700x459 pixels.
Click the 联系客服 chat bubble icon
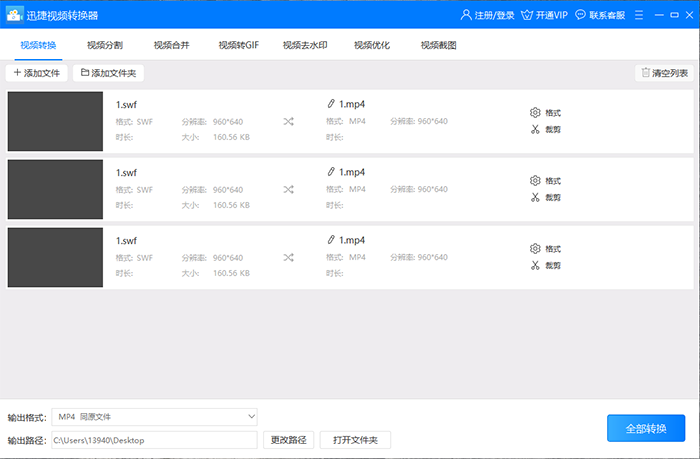pyautogui.click(x=580, y=15)
